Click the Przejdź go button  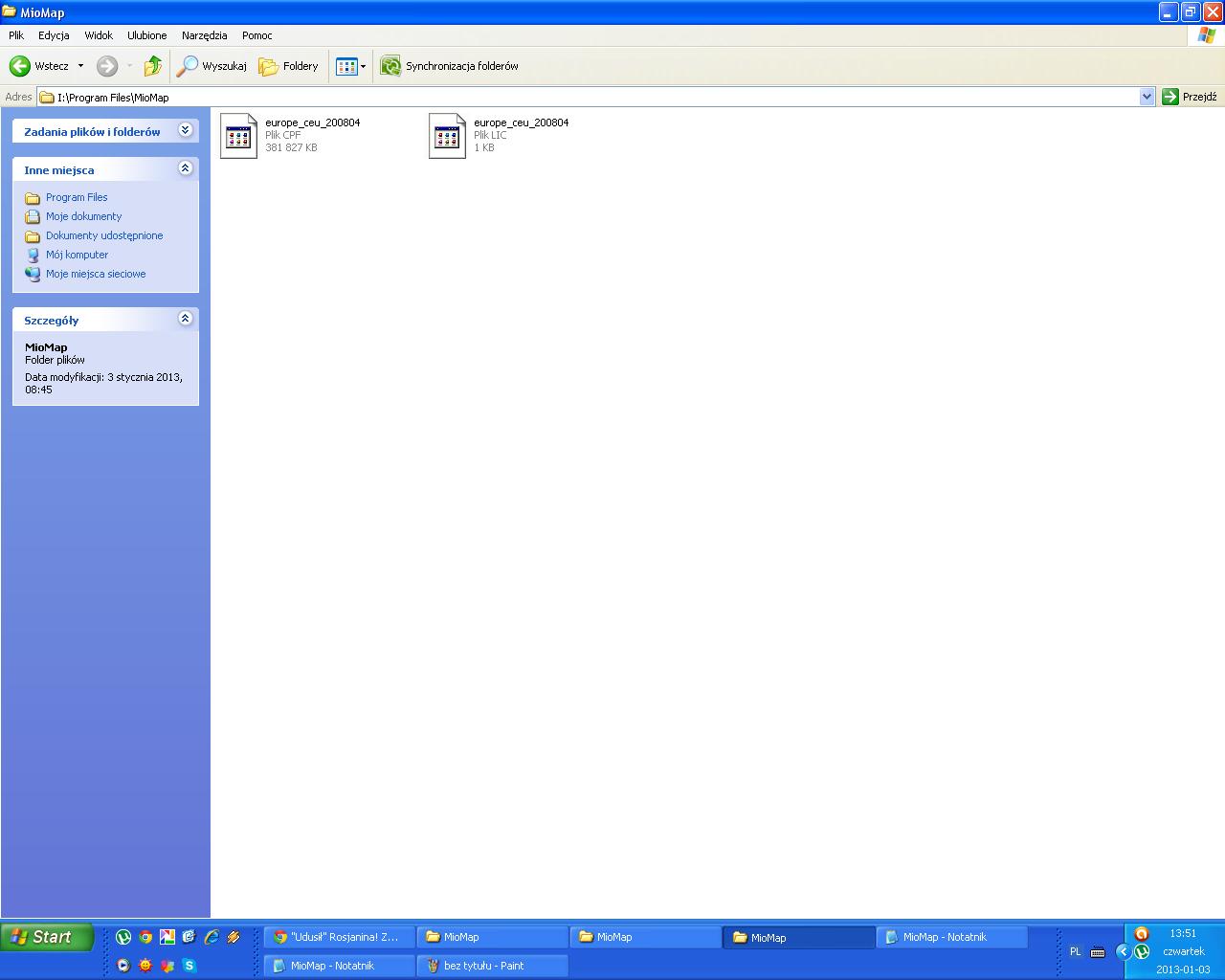tap(1190, 97)
